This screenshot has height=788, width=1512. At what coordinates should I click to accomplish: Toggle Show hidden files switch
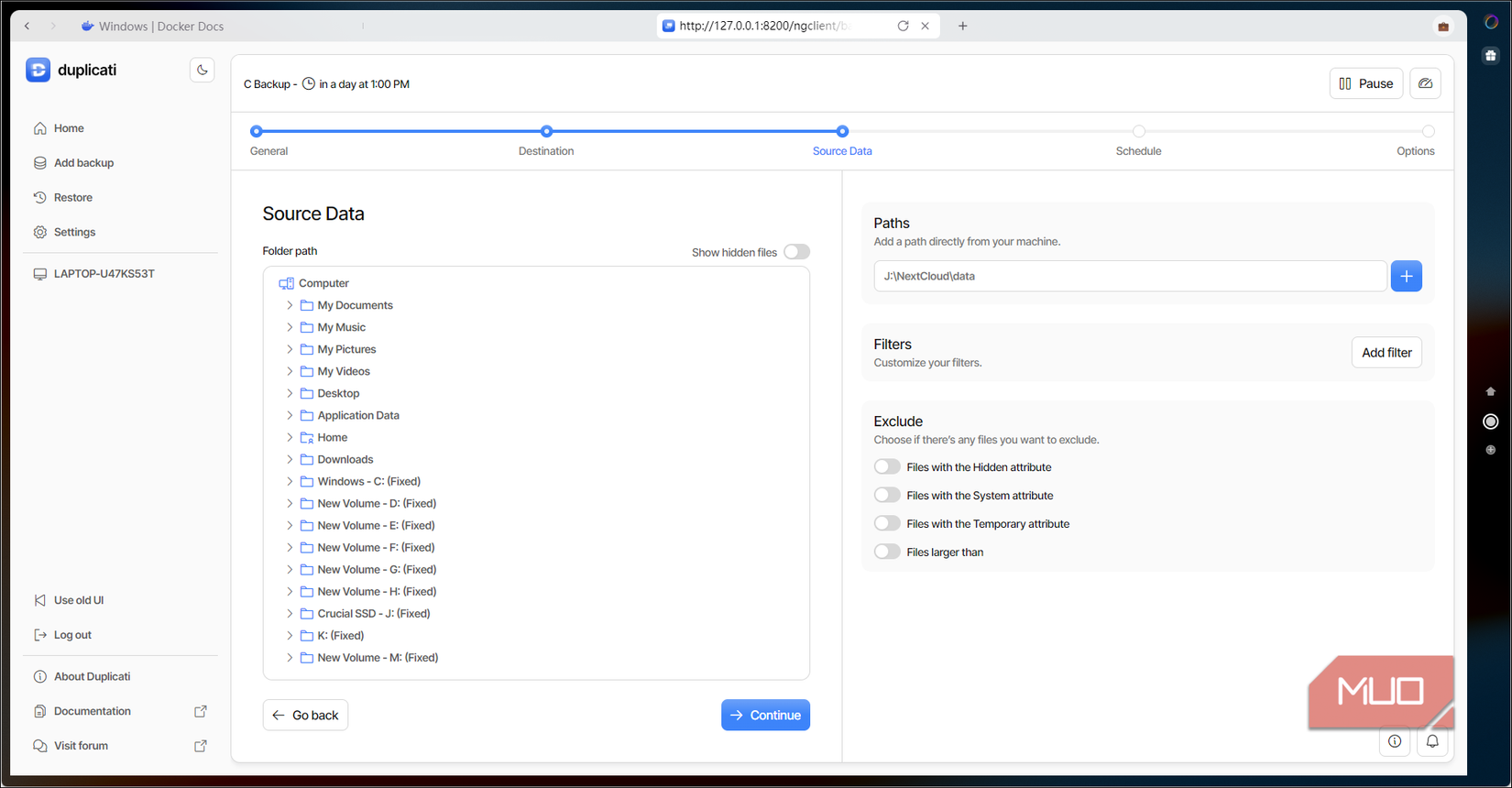click(x=796, y=252)
